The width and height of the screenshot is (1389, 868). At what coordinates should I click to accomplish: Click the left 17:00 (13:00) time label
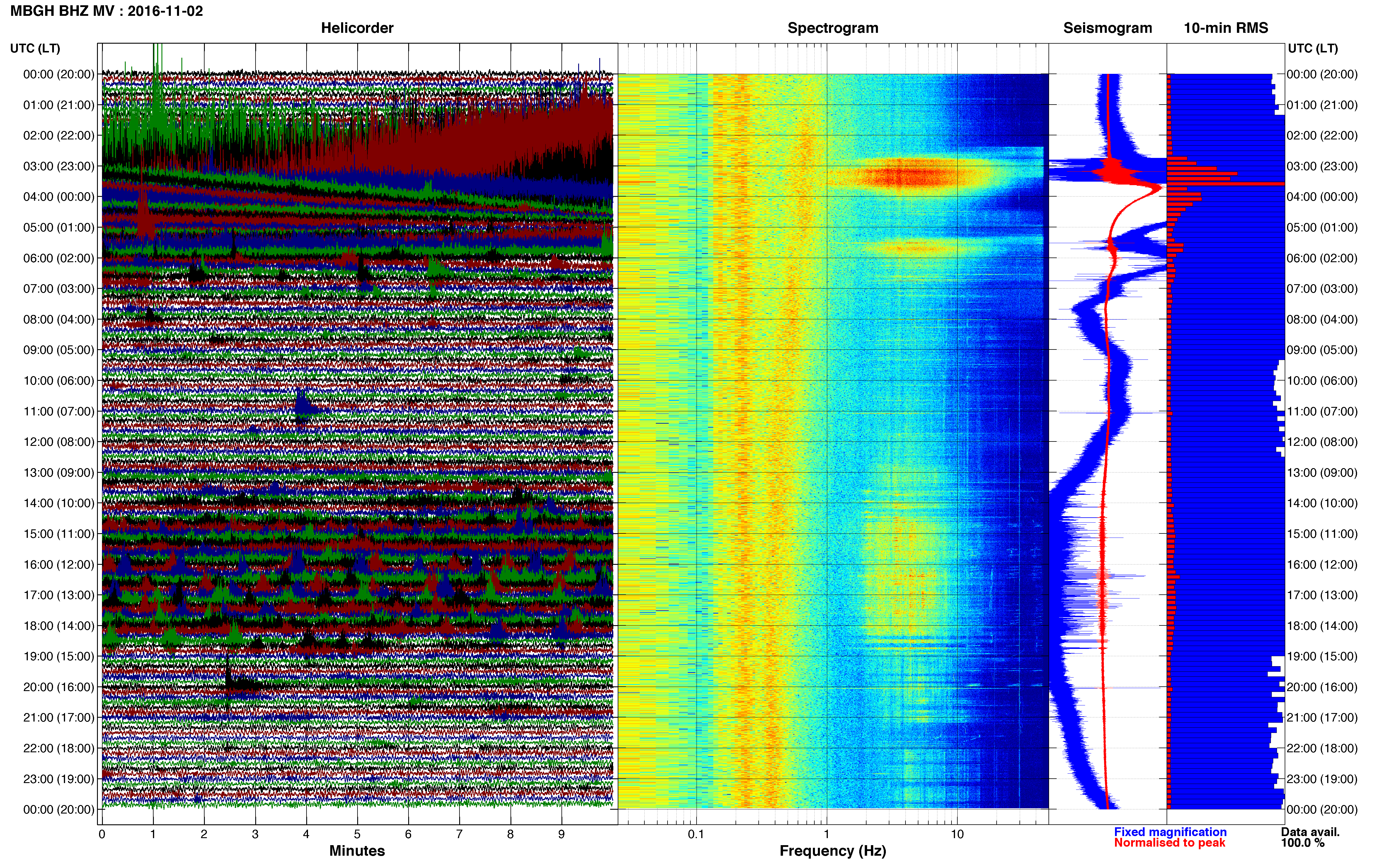[x=59, y=595]
